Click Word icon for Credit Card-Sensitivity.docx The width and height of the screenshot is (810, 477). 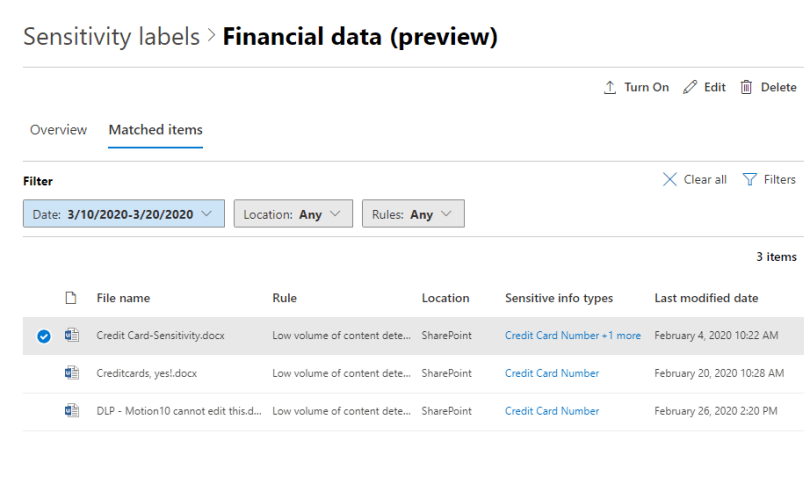71,336
